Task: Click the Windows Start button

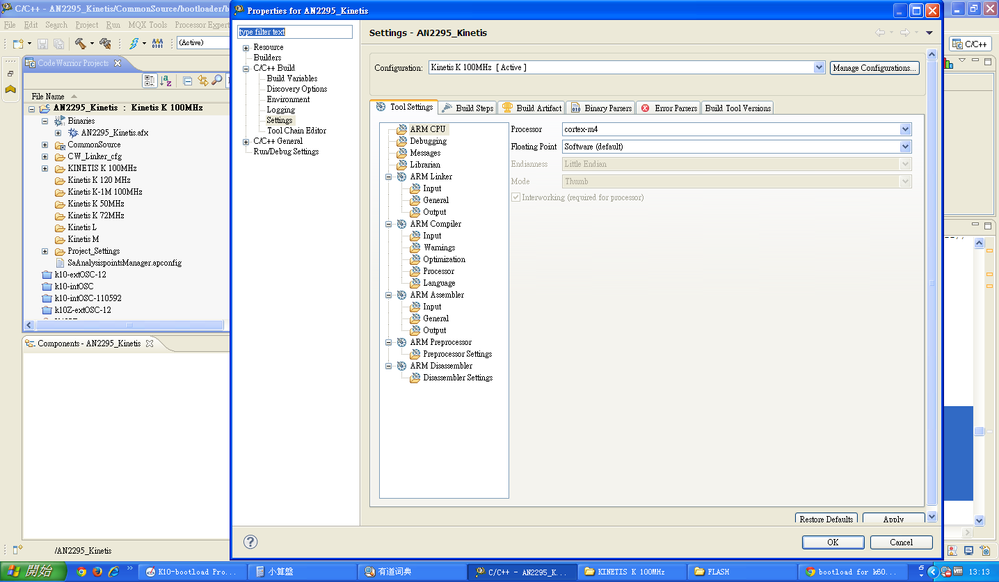Action: (33, 572)
